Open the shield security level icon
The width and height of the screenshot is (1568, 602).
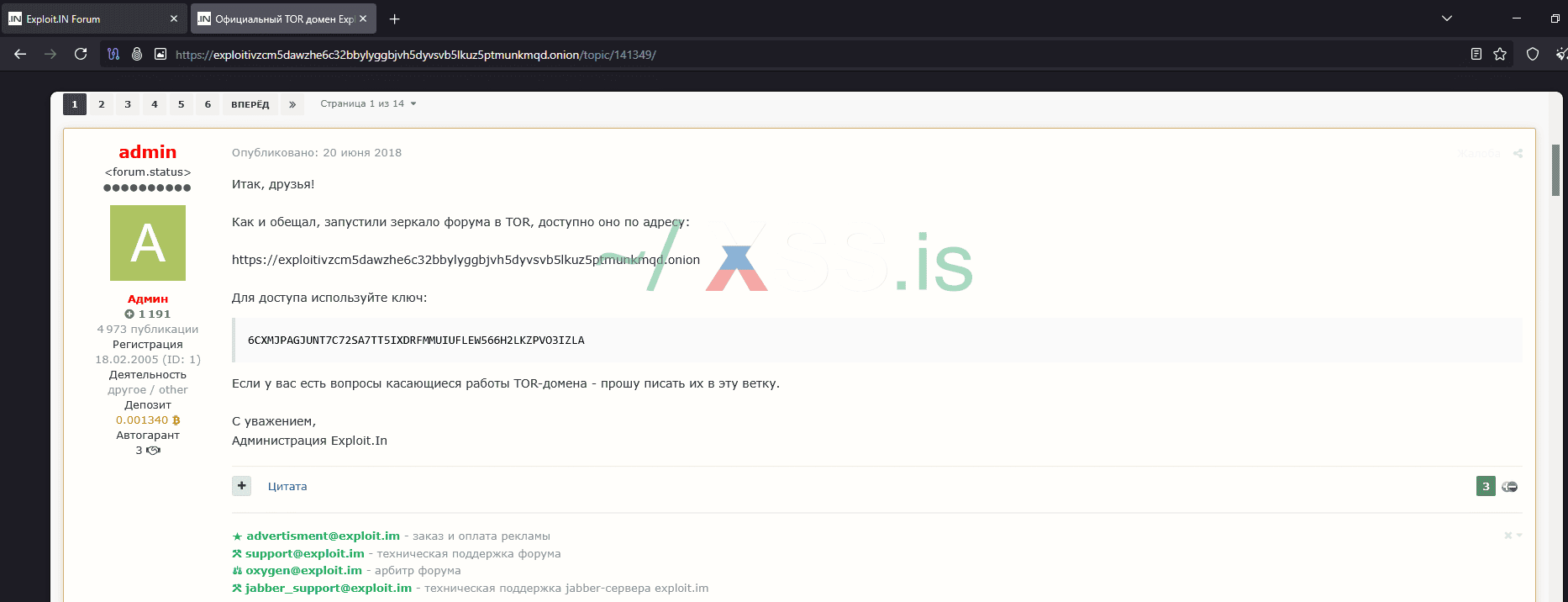click(1533, 54)
